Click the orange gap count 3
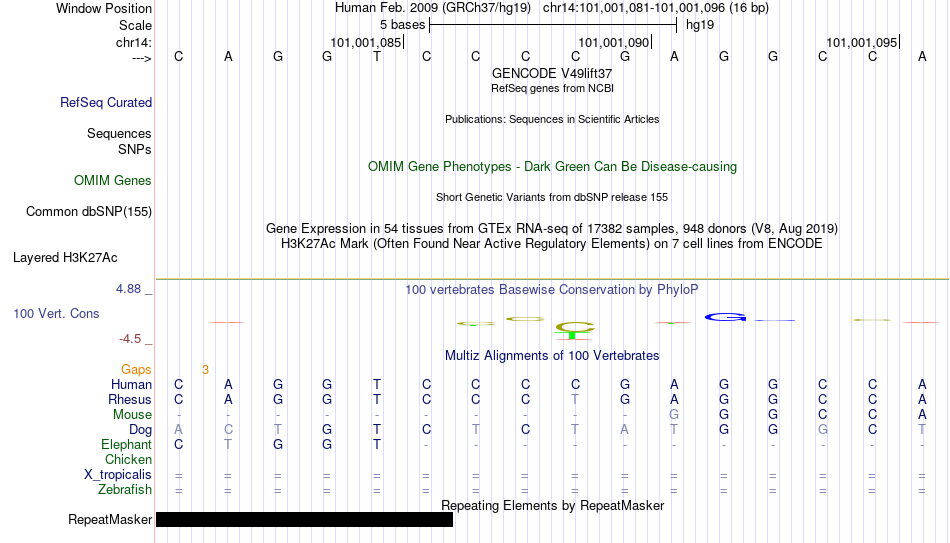The width and height of the screenshot is (950, 543). click(205, 370)
